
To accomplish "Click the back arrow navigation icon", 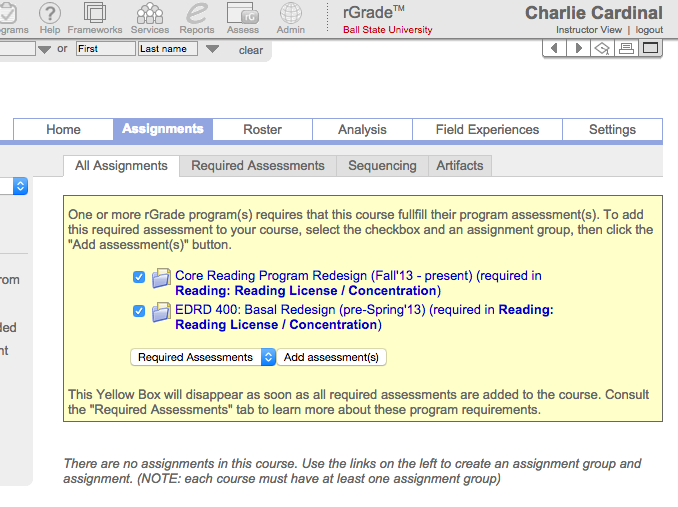I will coord(554,49).
